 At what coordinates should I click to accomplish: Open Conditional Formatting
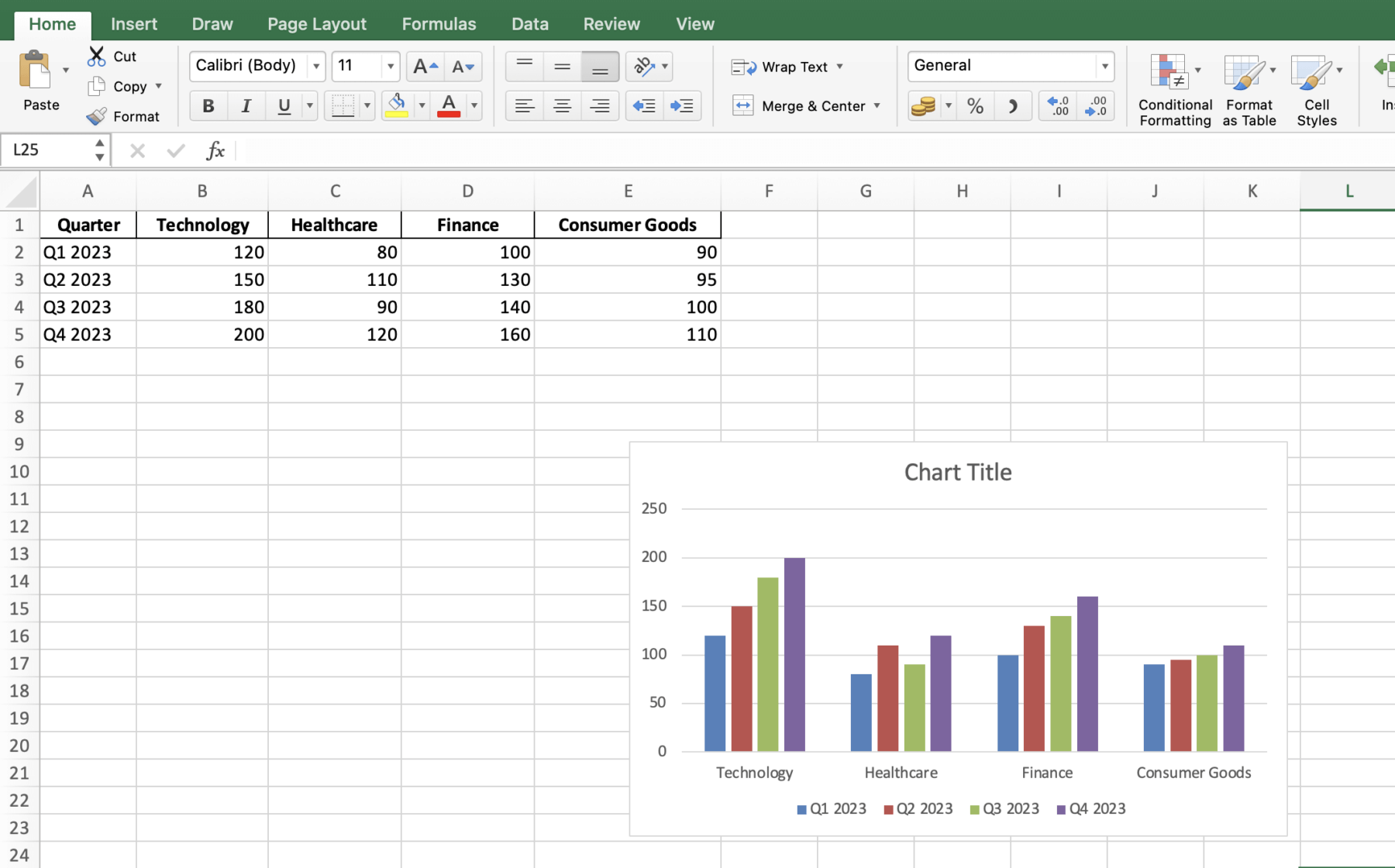tap(1175, 90)
